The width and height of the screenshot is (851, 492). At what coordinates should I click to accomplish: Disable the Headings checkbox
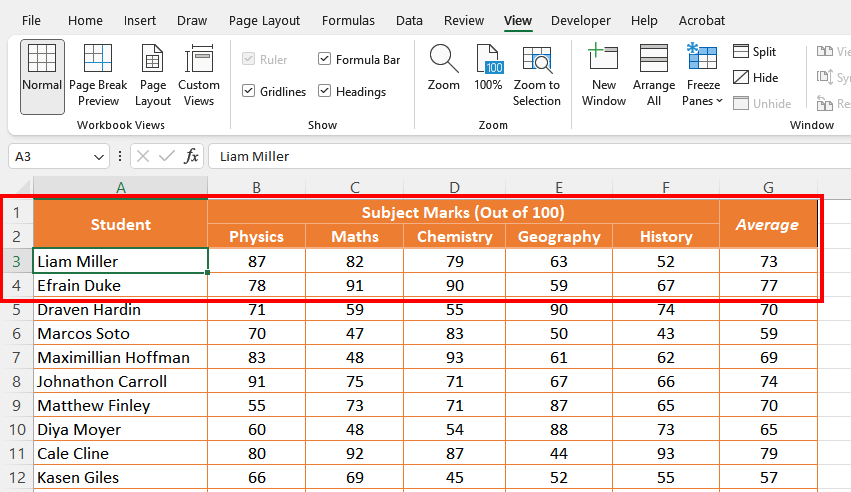pyautogui.click(x=325, y=92)
